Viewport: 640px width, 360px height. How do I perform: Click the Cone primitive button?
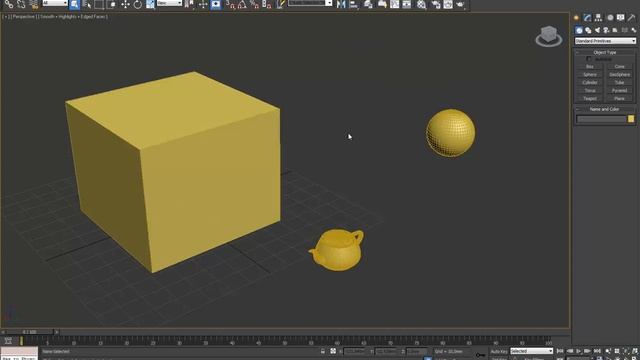click(619, 67)
